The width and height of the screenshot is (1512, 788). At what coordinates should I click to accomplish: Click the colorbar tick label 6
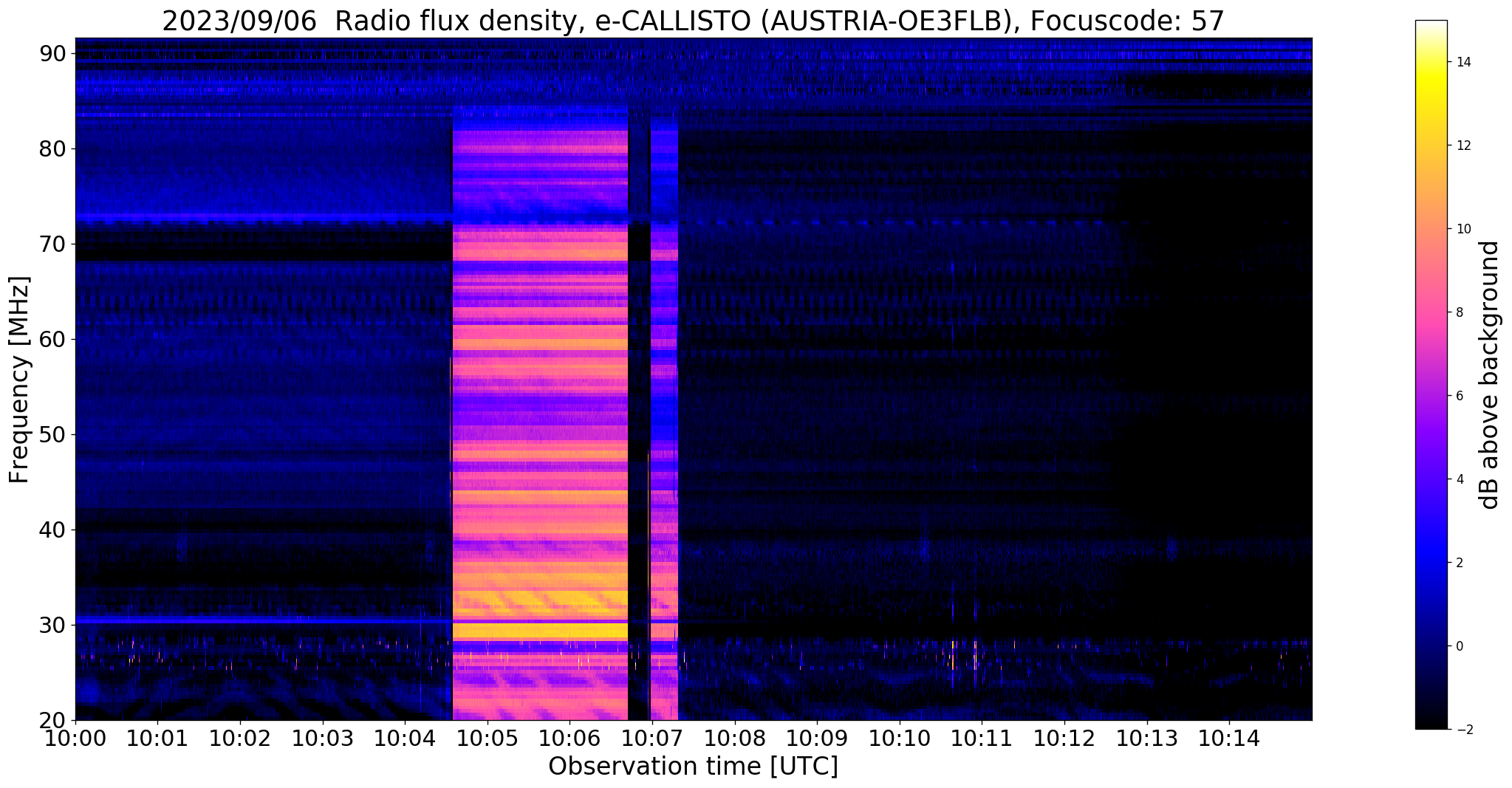pos(1459,396)
